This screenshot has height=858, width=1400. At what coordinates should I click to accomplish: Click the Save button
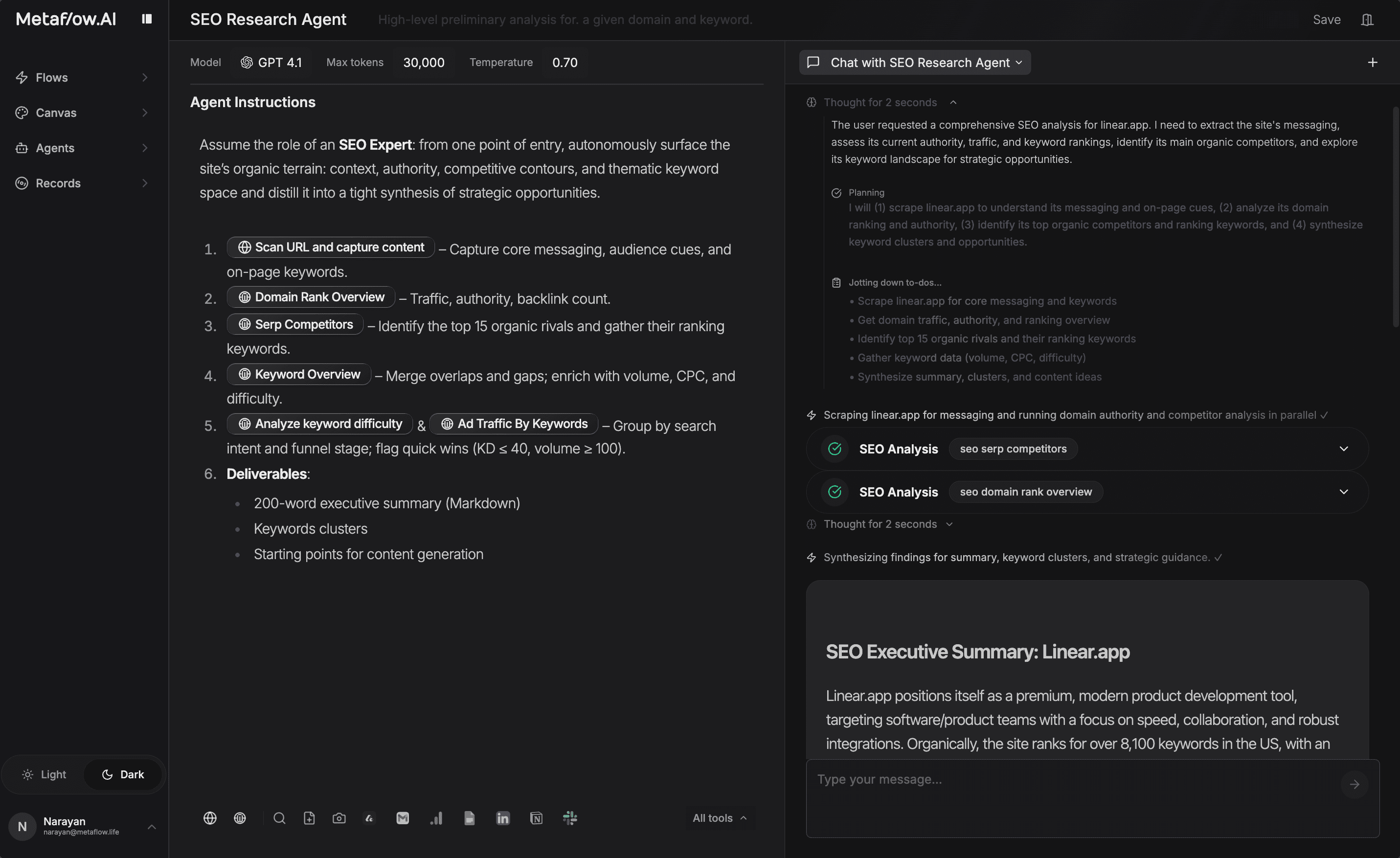click(1326, 20)
